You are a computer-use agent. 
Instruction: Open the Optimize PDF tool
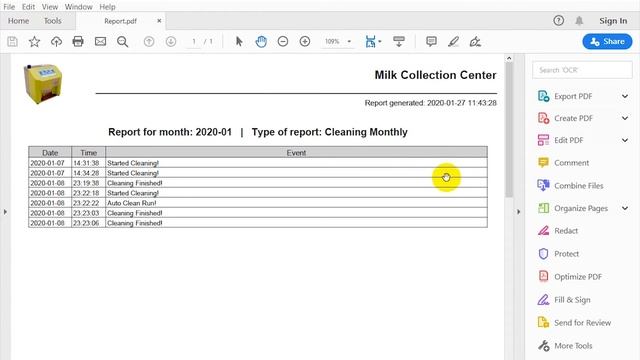point(578,277)
